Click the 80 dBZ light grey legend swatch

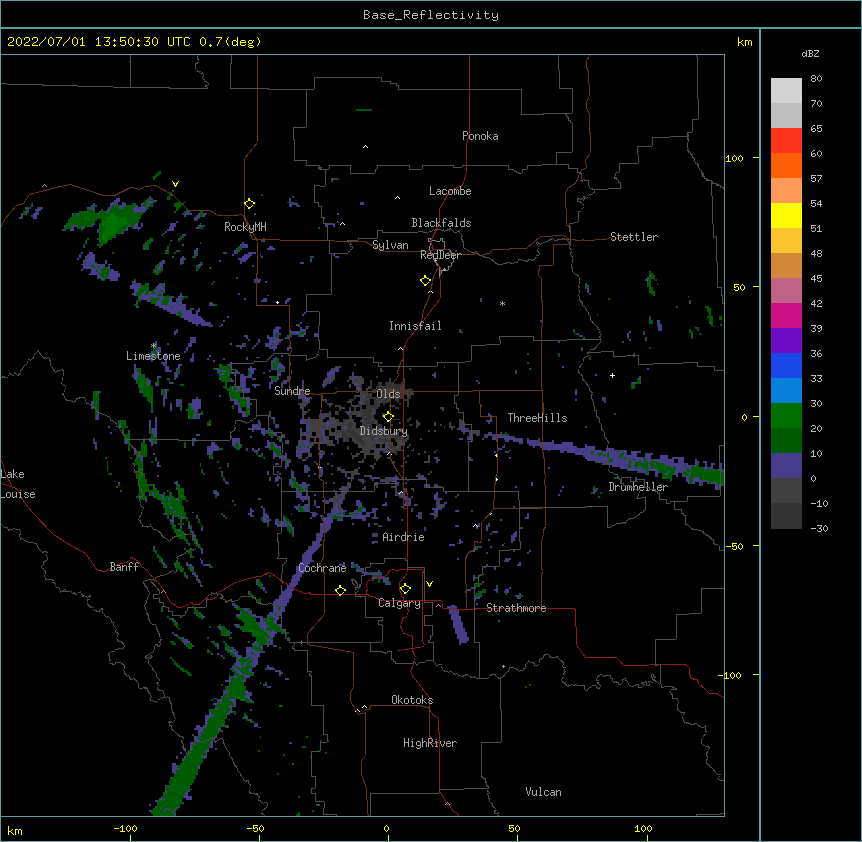pos(786,91)
